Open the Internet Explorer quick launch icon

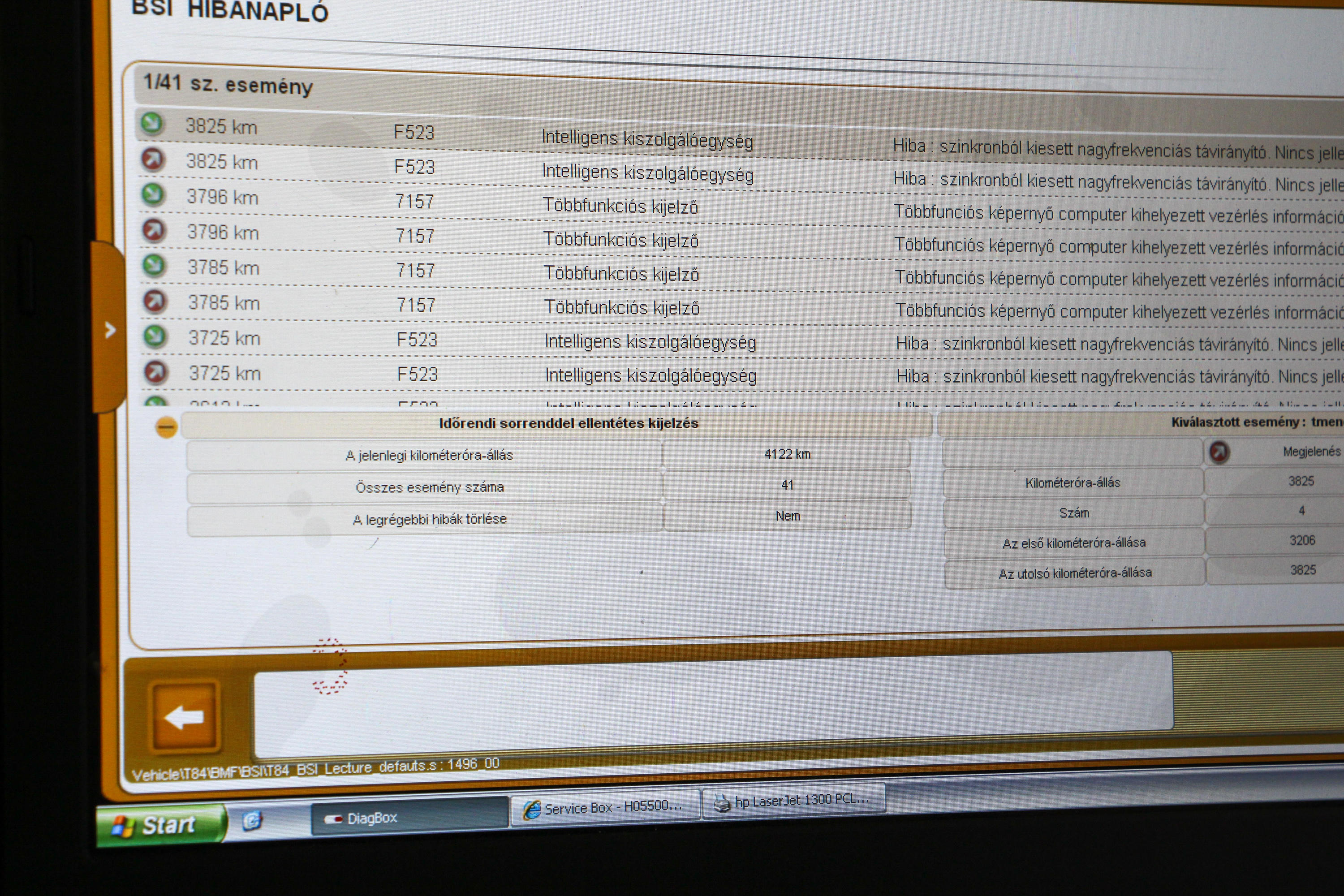pos(252,821)
